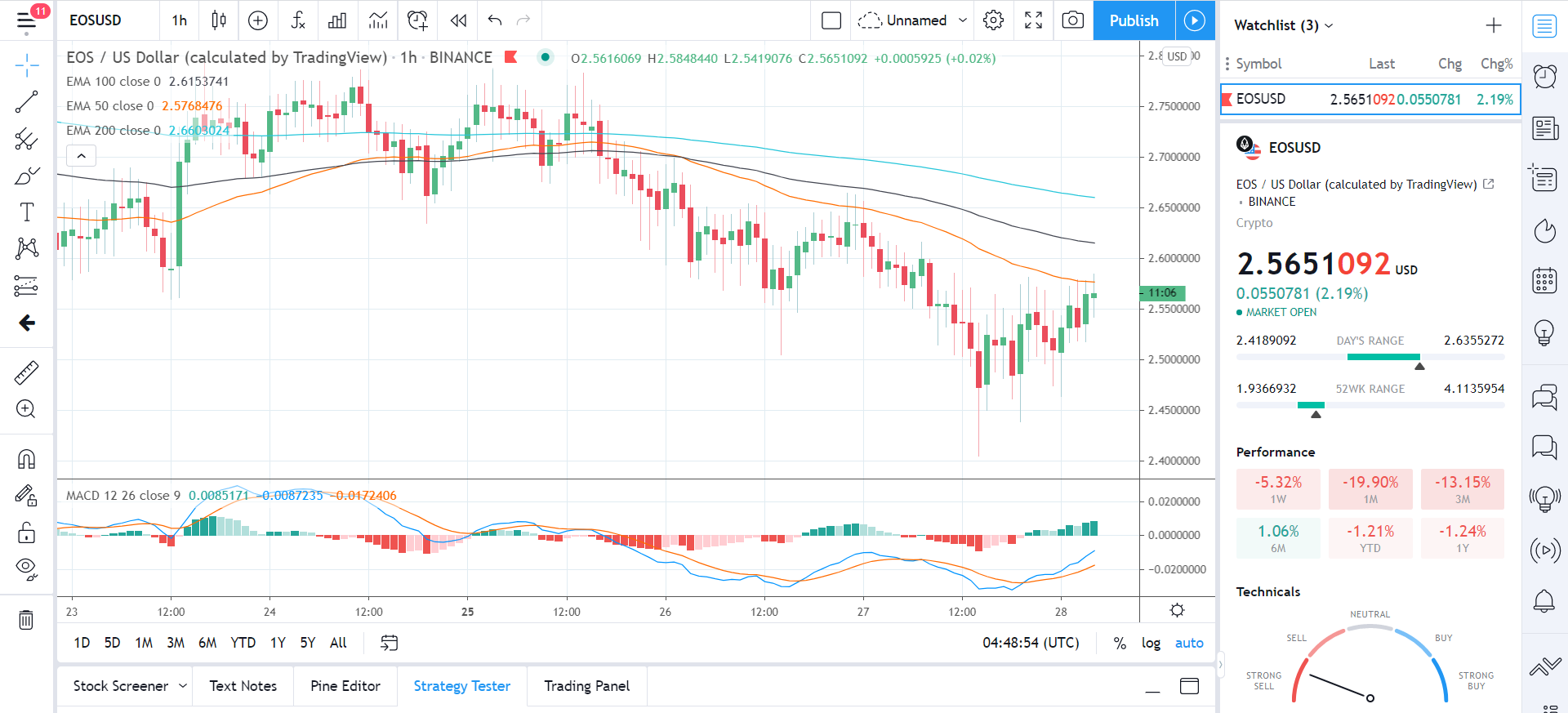Toggle log scale mode
Viewport: 1568px width, 713px height.
point(1151,643)
